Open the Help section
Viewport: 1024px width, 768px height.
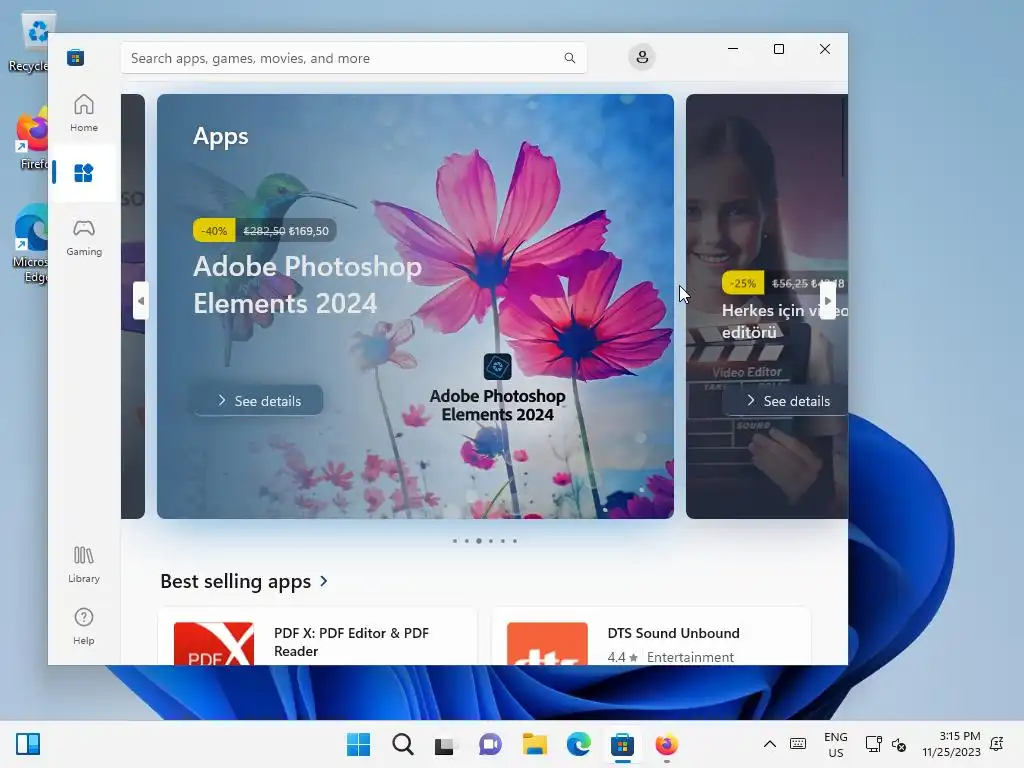pyautogui.click(x=84, y=627)
